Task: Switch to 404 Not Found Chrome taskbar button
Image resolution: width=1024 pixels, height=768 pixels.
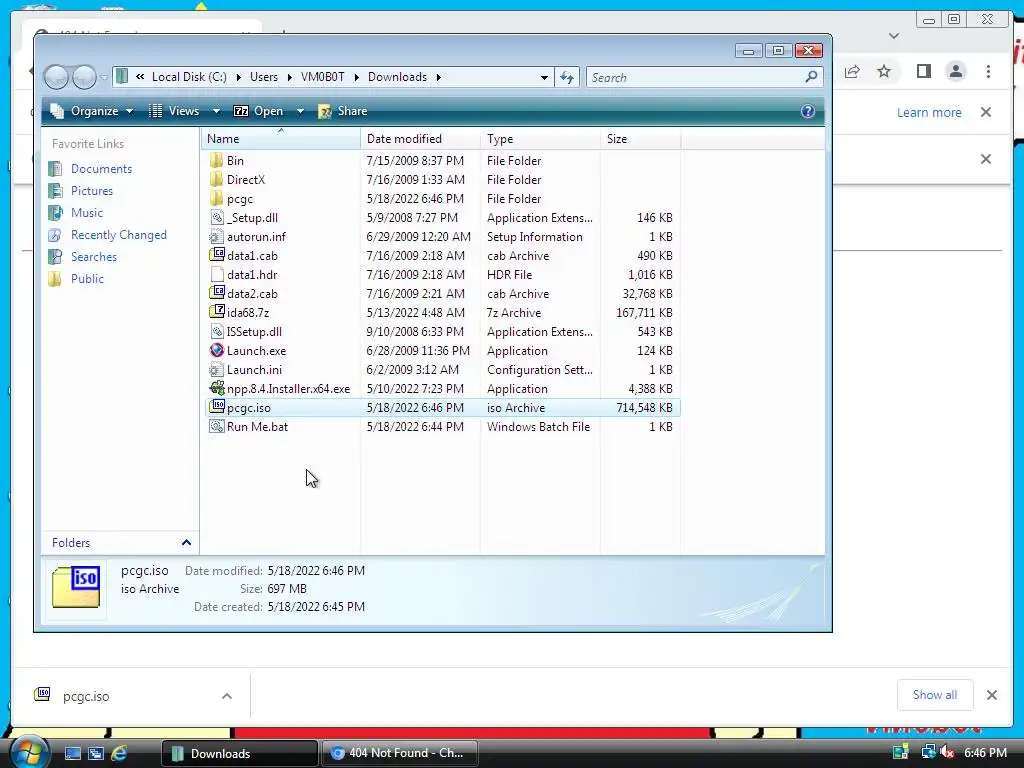Action: click(399, 753)
